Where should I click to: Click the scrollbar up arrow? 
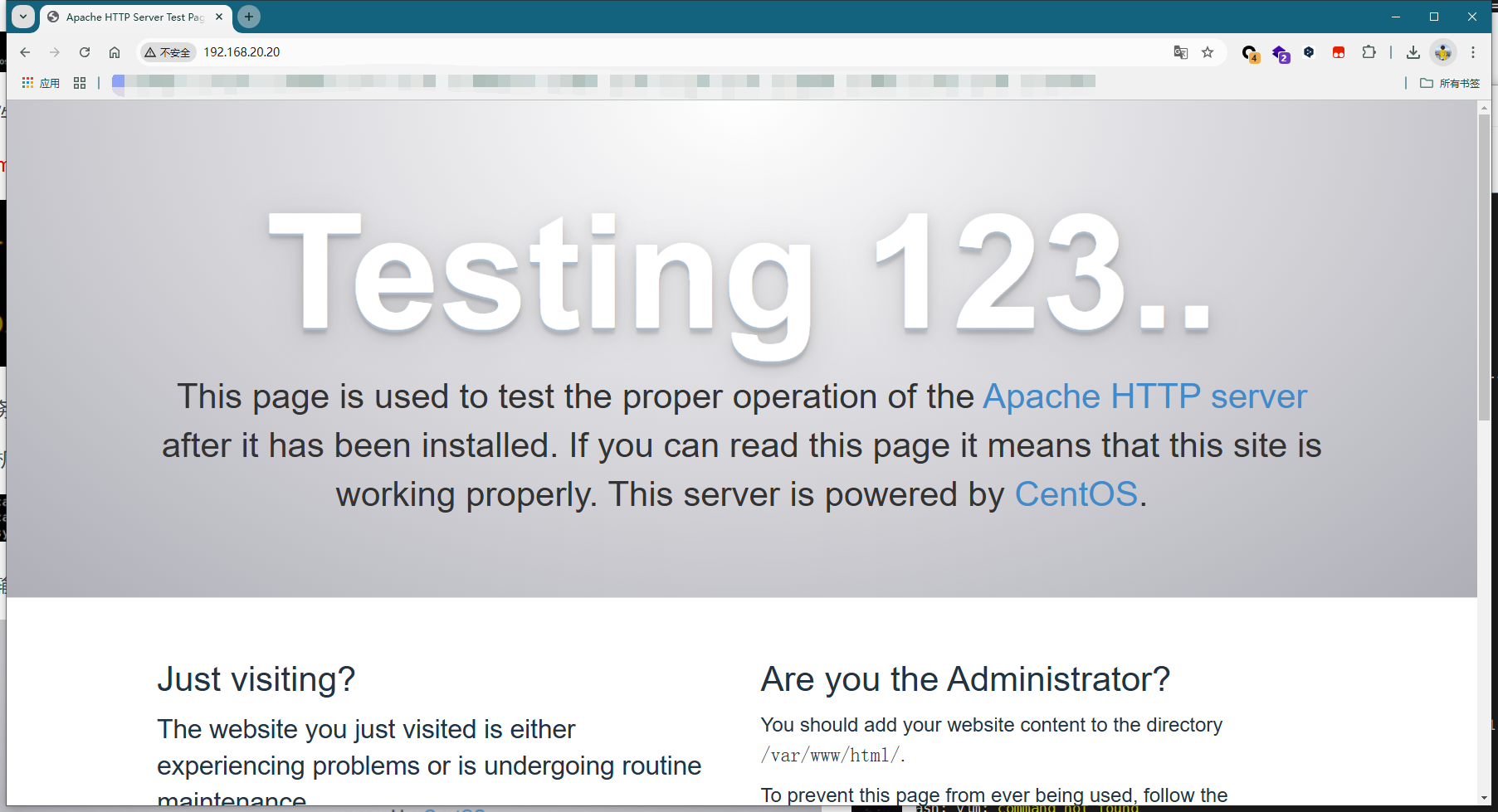pos(1484,107)
